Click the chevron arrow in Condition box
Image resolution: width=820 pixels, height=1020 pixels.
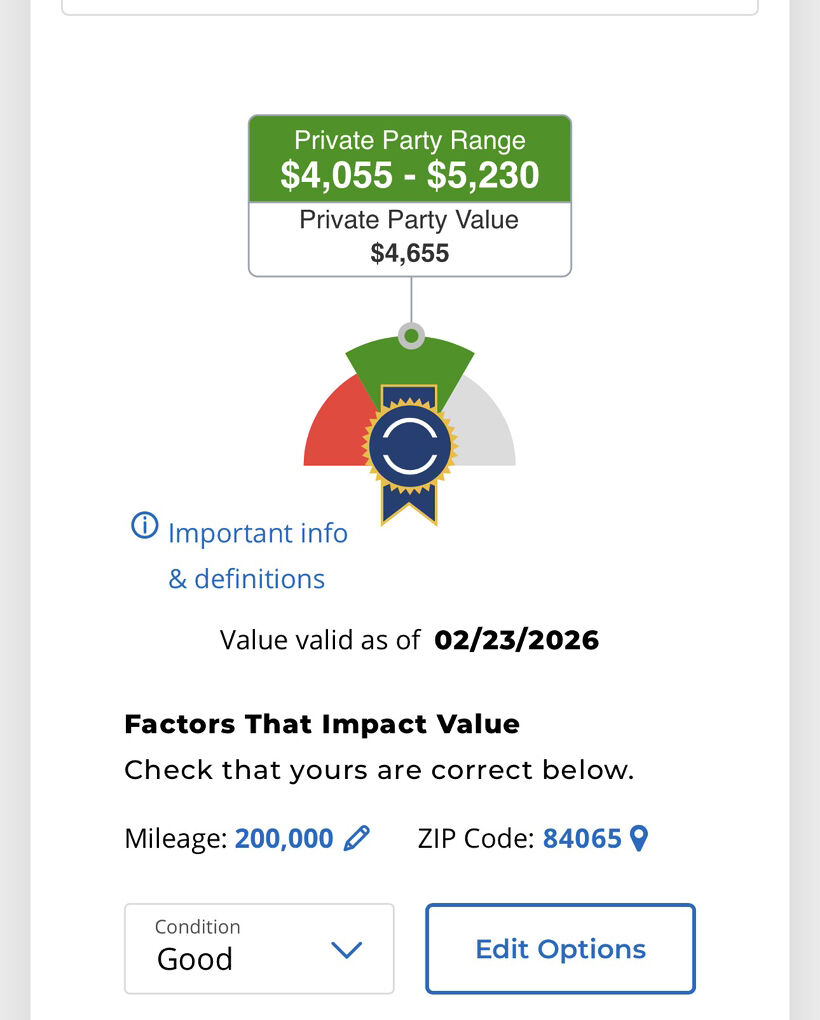click(346, 950)
